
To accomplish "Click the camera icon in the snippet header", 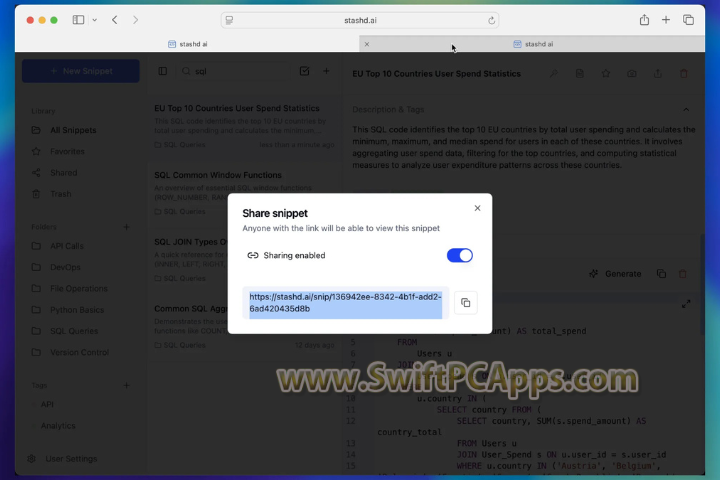I will coord(632,73).
